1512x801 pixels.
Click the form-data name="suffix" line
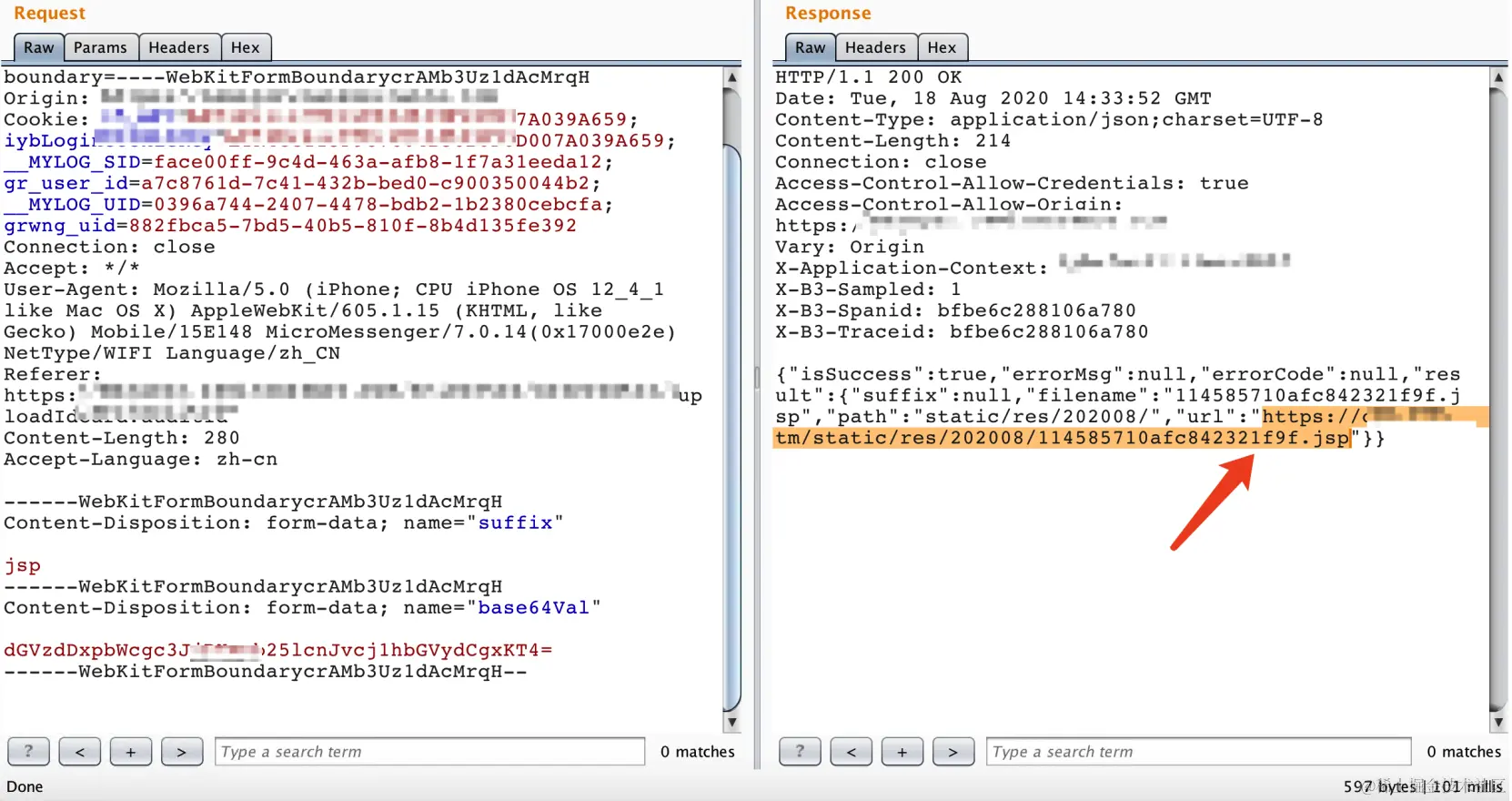click(x=284, y=523)
